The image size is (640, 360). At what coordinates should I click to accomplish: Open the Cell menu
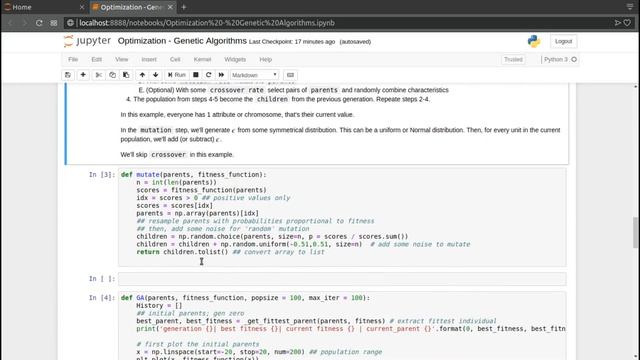pyautogui.click(x=175, y=60)
